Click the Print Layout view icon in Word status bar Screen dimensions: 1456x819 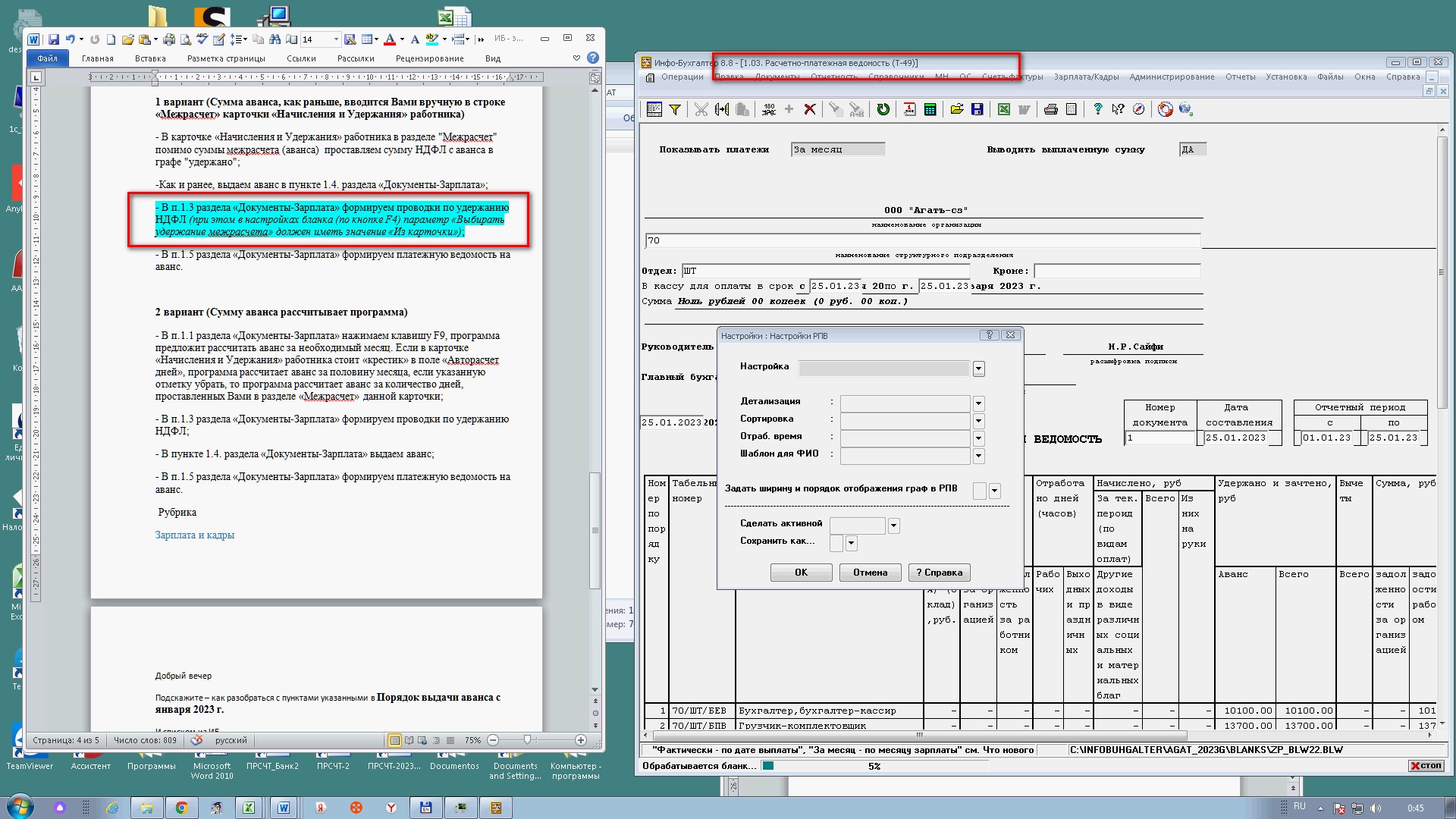(x=394, y=740)
